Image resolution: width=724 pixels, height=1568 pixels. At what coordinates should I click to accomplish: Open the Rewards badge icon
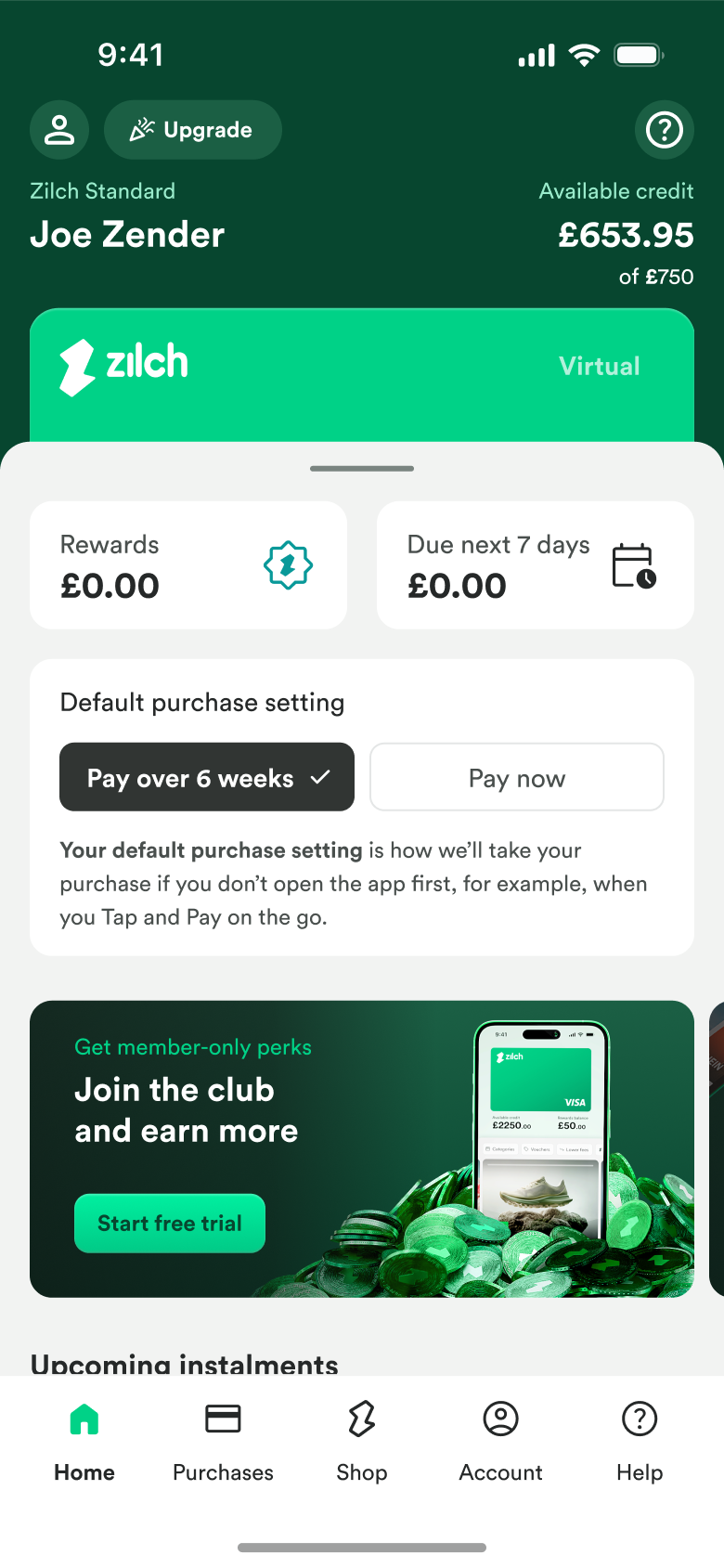[x=288, y=565]
